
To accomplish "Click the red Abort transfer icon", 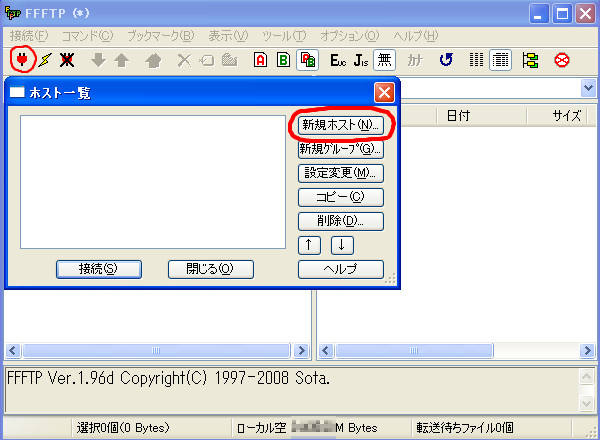I will pyautogui.click(x=562, y=60).
